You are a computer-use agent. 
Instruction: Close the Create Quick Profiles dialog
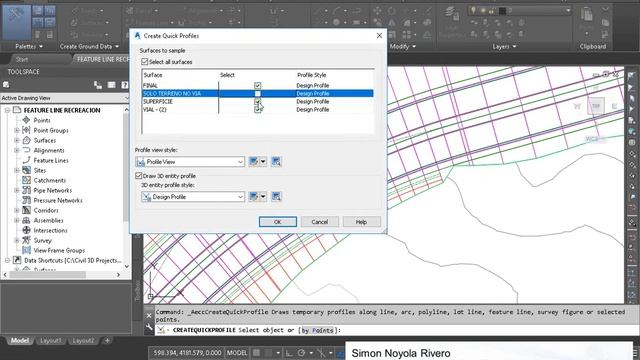(x=379, y=36)
